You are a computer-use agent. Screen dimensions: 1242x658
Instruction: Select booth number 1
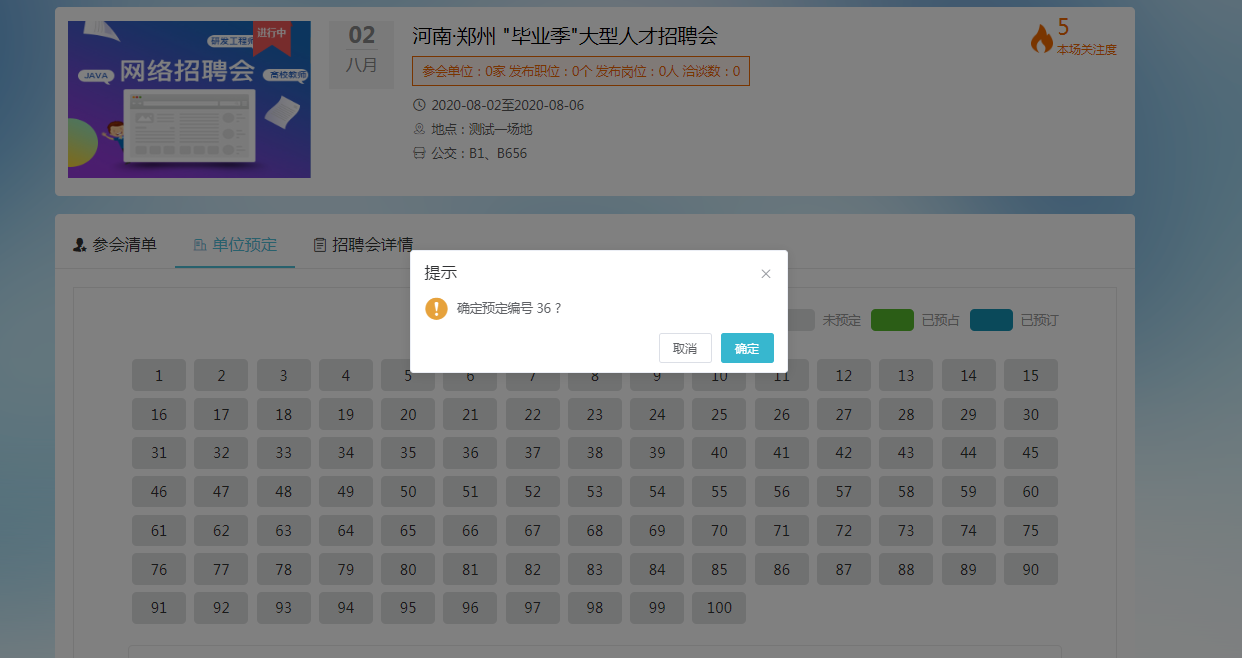(159, 376)
